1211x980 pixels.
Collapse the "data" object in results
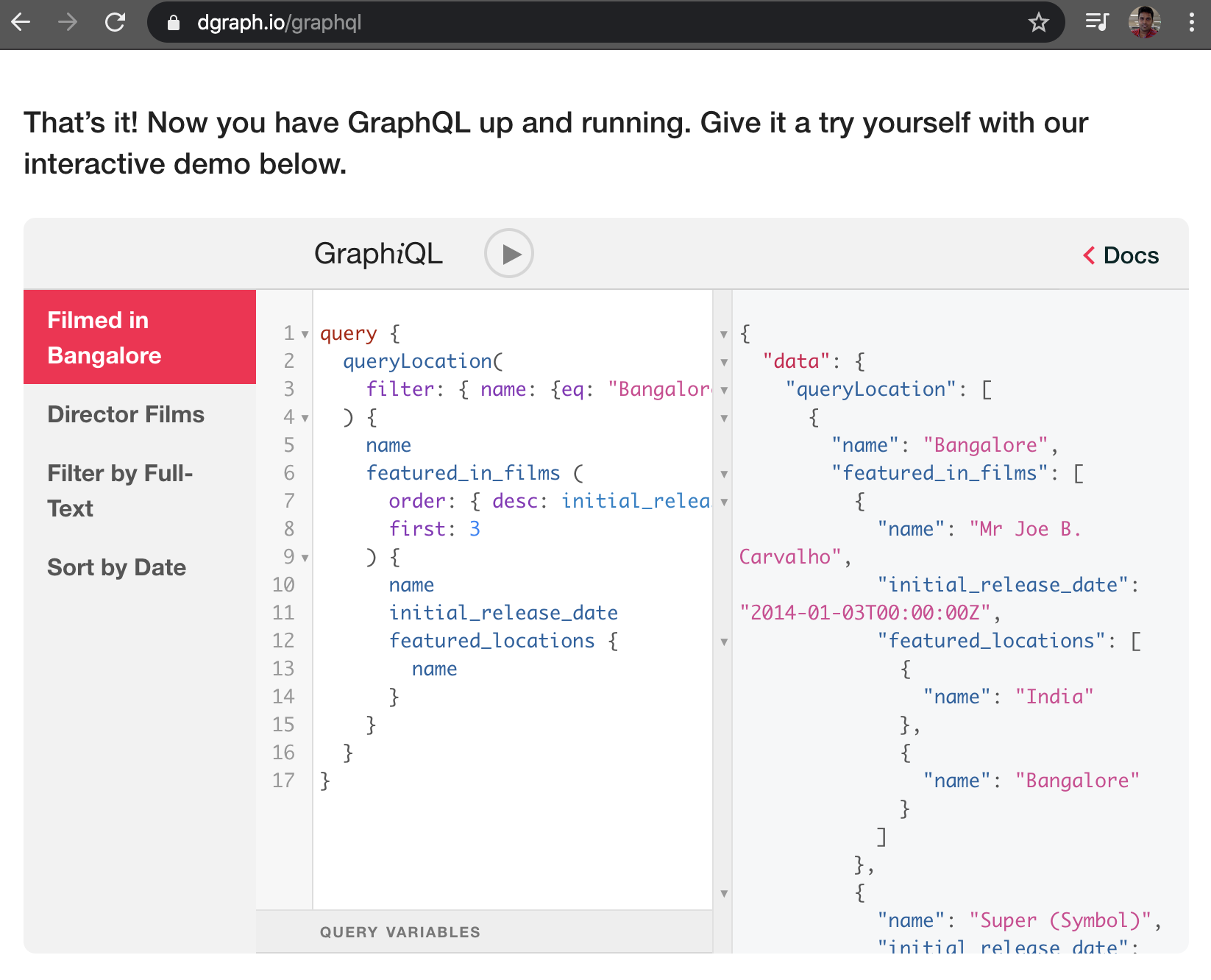tap(724, 363)
